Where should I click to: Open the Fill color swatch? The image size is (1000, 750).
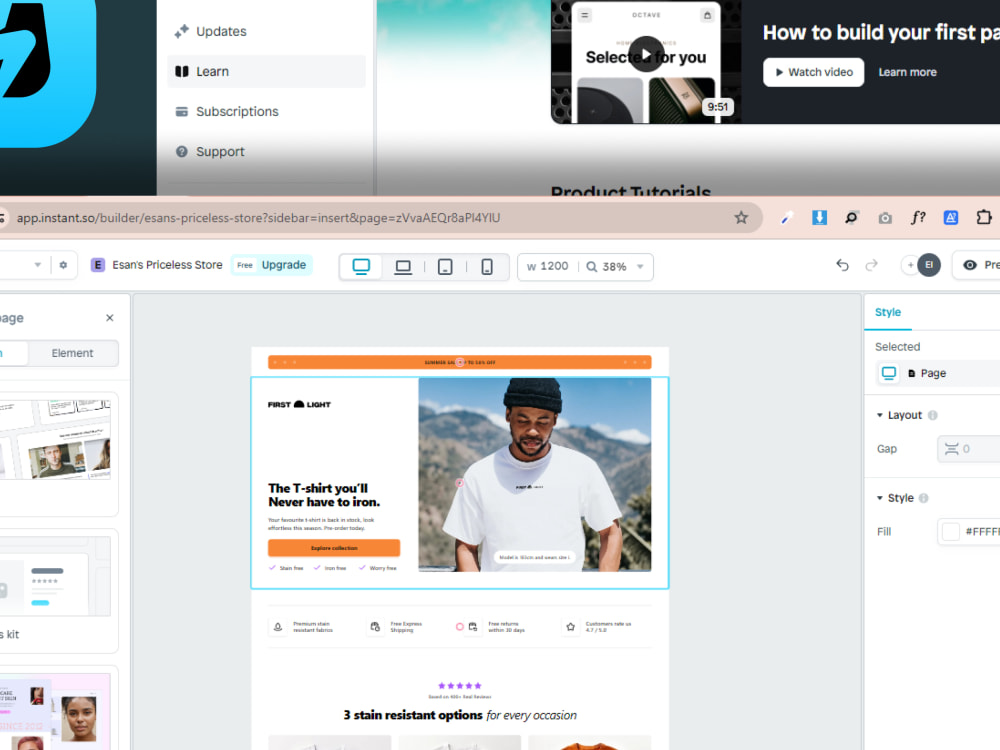[950, 532]
